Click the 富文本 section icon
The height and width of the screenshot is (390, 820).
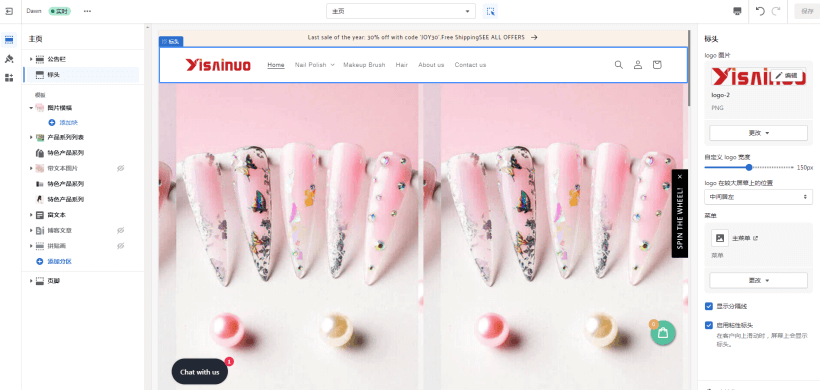[x=40, y=215]
